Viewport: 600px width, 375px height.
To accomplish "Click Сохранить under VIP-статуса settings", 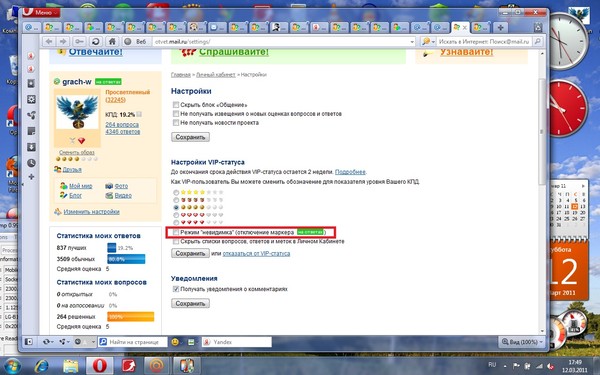I will click(190, 253).
